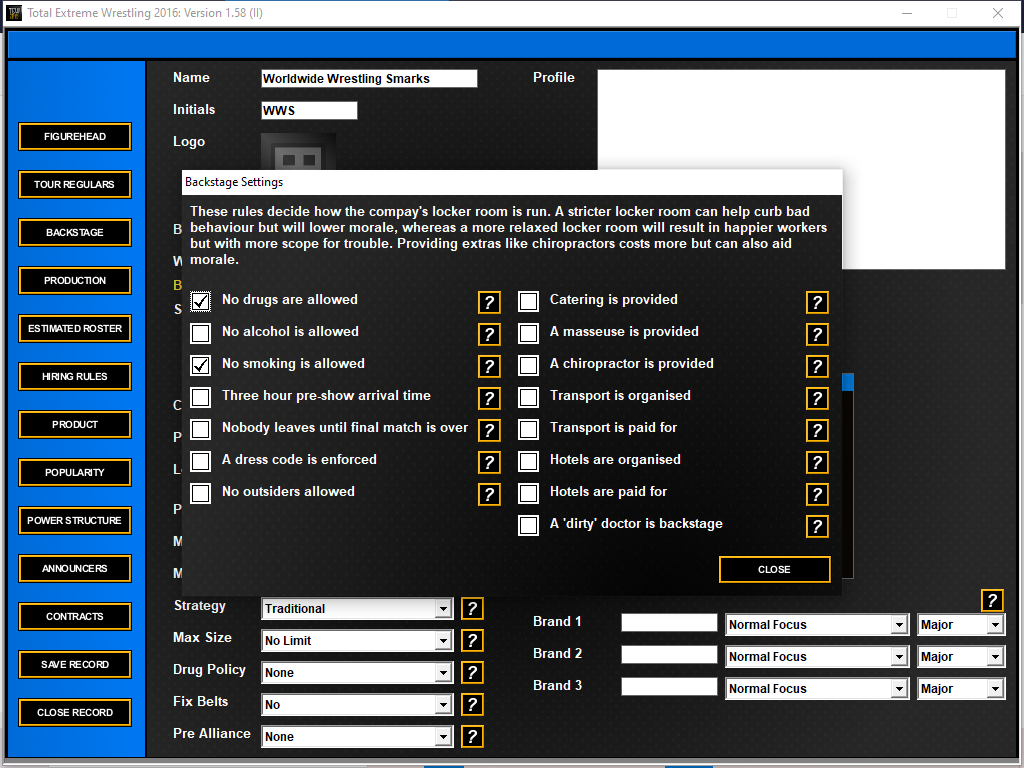
Task: Open help for 'dirty' doctor is backstage
Action: (817, 526)
